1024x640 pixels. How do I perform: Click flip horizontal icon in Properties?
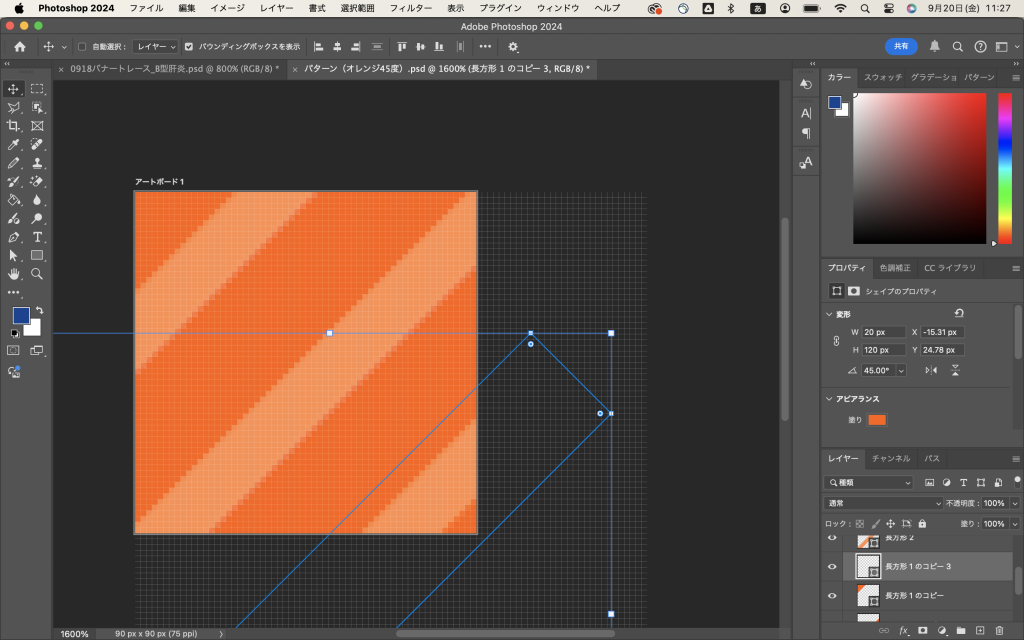tap(931, 370)
